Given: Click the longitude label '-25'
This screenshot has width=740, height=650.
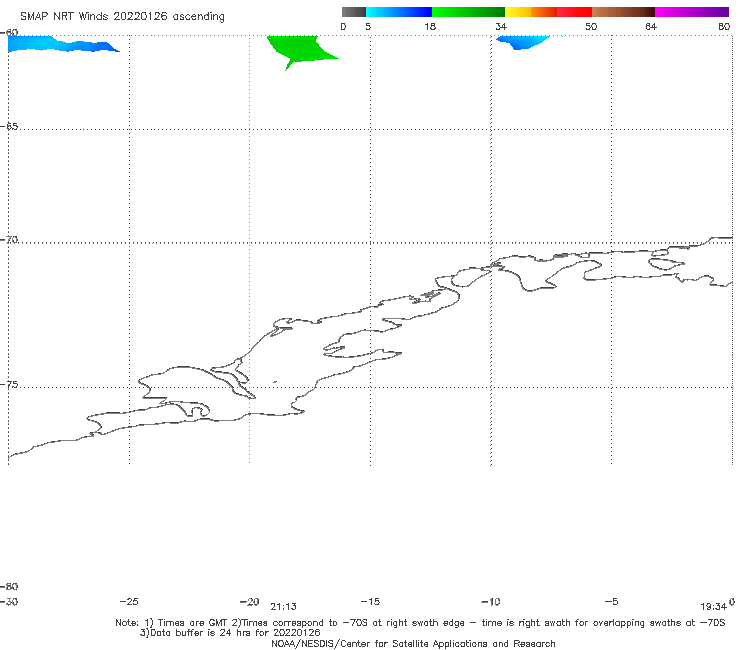Looking at the screenshot, I should [x=129, y=602].
